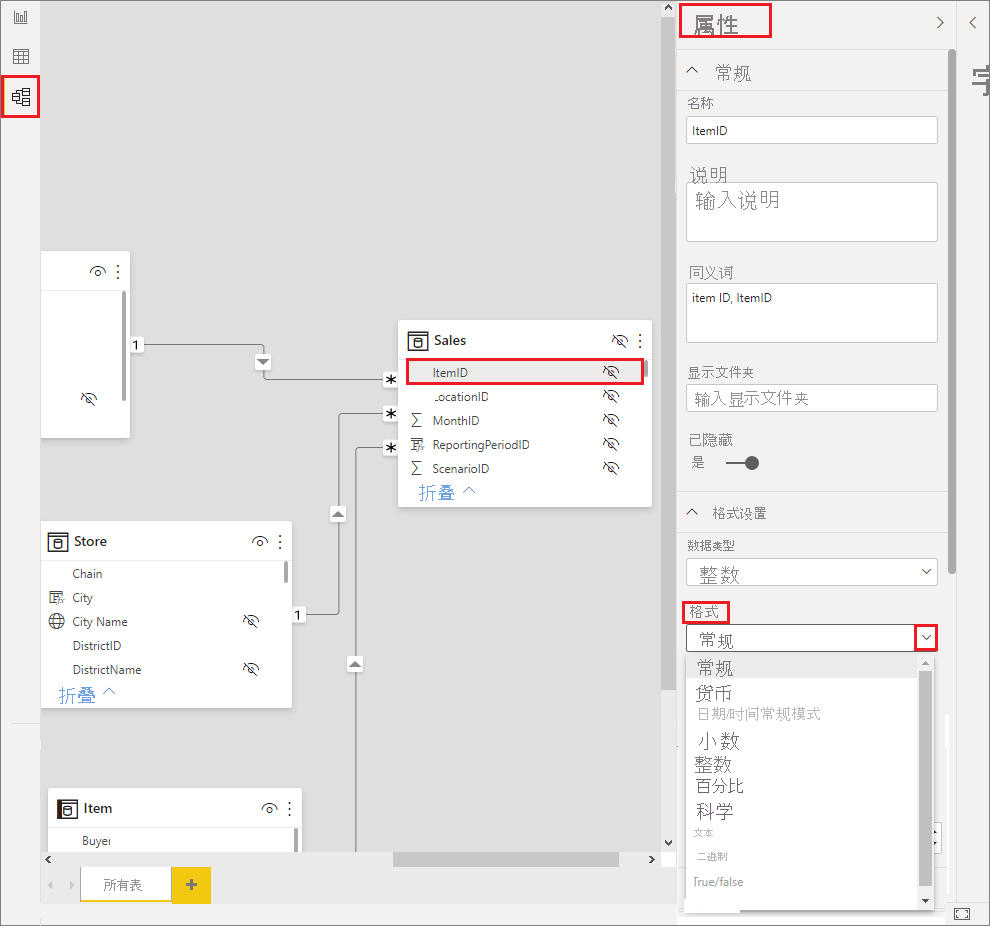Toggle ItemID column visibility

coord(611,372)
